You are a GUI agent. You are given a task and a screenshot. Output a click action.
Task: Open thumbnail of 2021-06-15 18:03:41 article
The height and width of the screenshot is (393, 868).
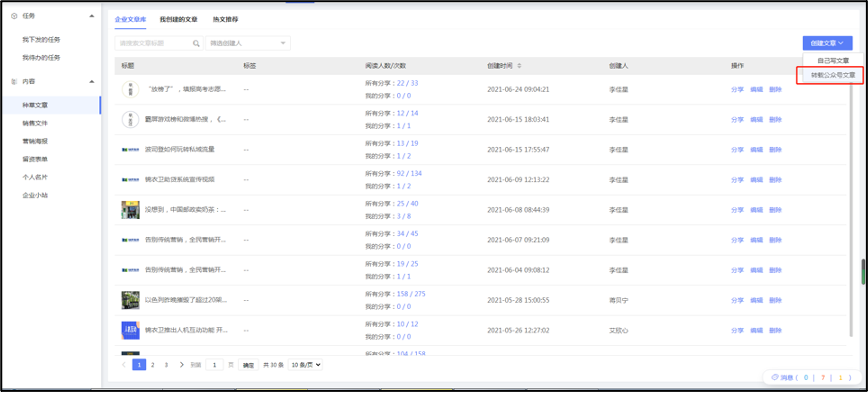(x=130, y=120)
